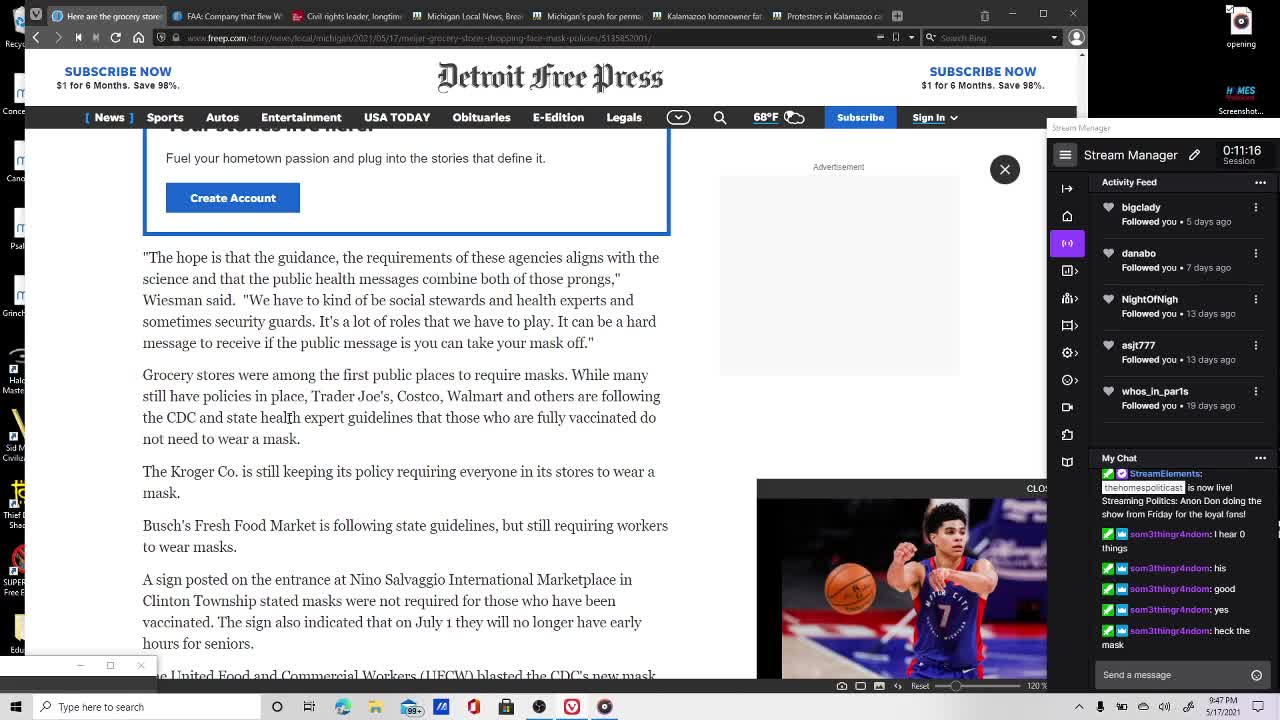Click the Detroit Free Press logo
1280x720 pixels.
coord(550,78)
